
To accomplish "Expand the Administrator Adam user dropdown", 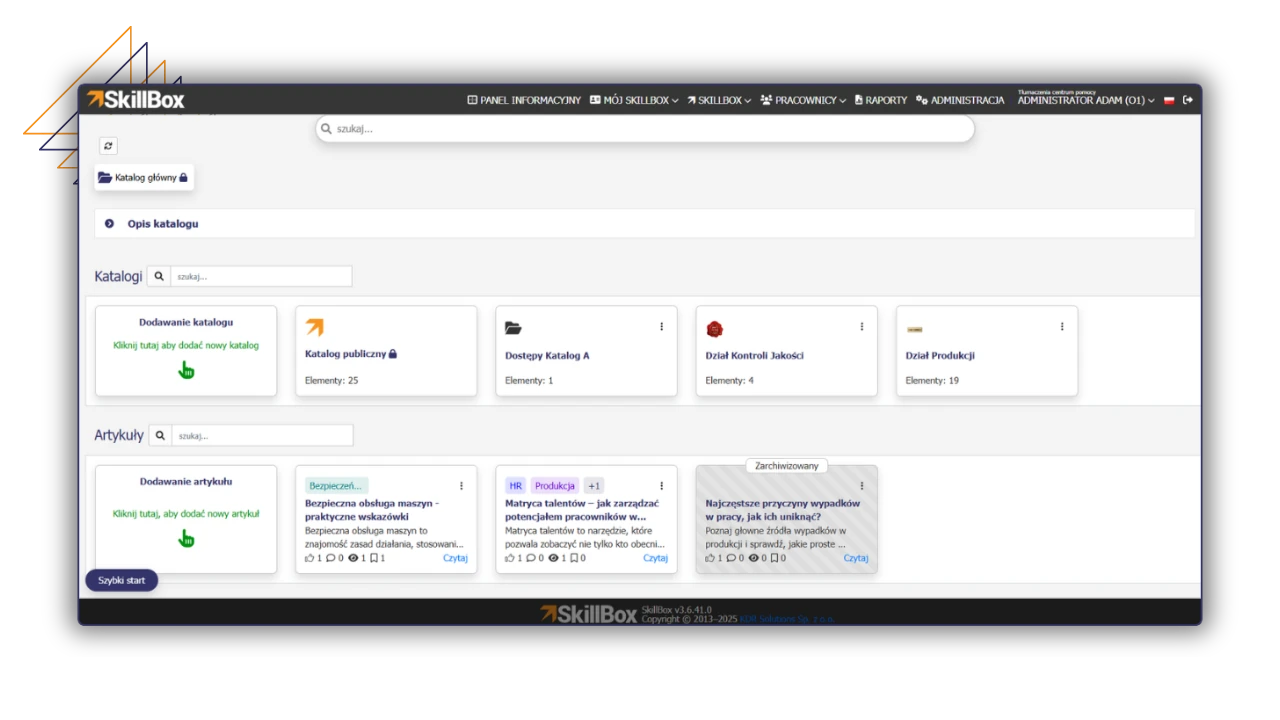I will point(1085,101).
